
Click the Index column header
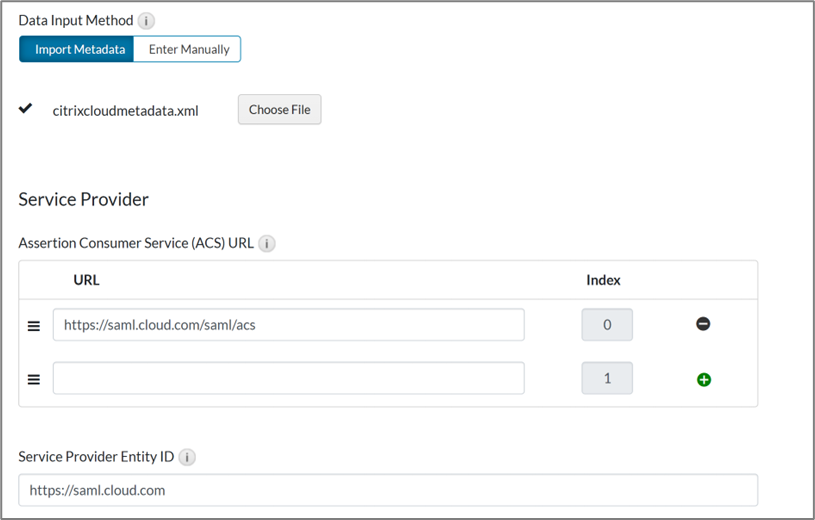pos(603,280)
